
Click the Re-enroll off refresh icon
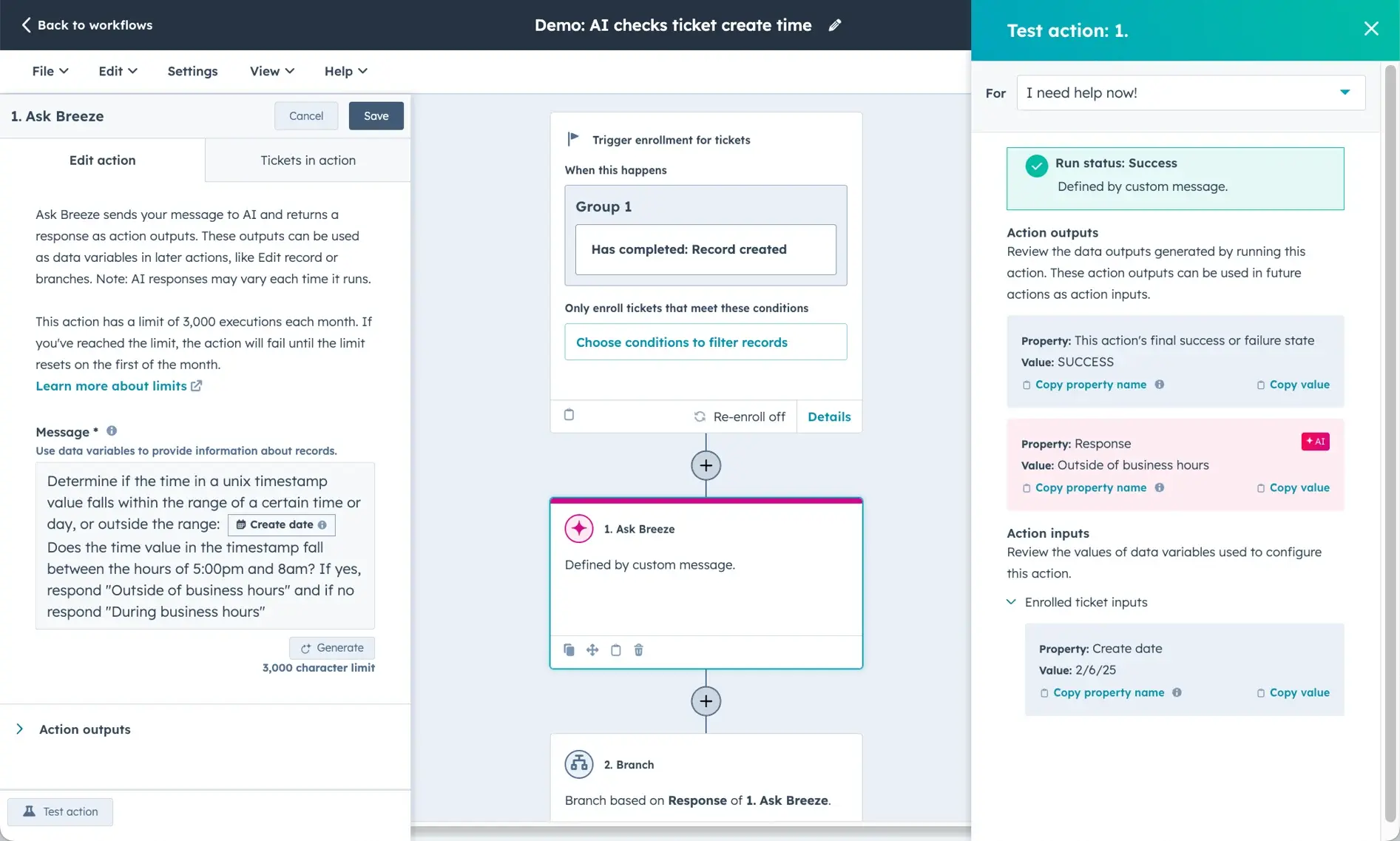coord(700,416)
